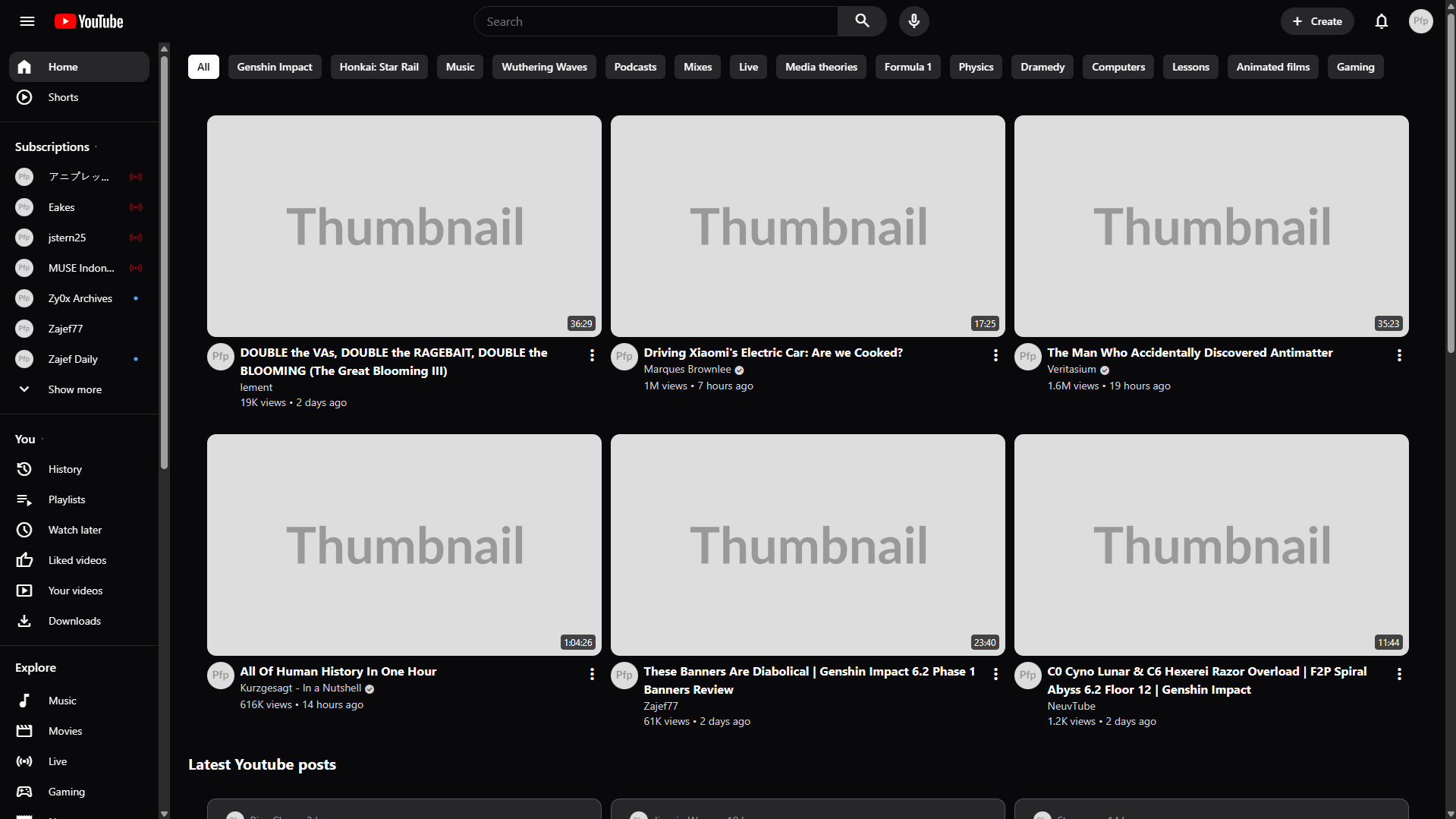Image resolution: width=1456 pixels, height=819 pixels.
Task: Open History in the sidebar
Action: point(79,469)
